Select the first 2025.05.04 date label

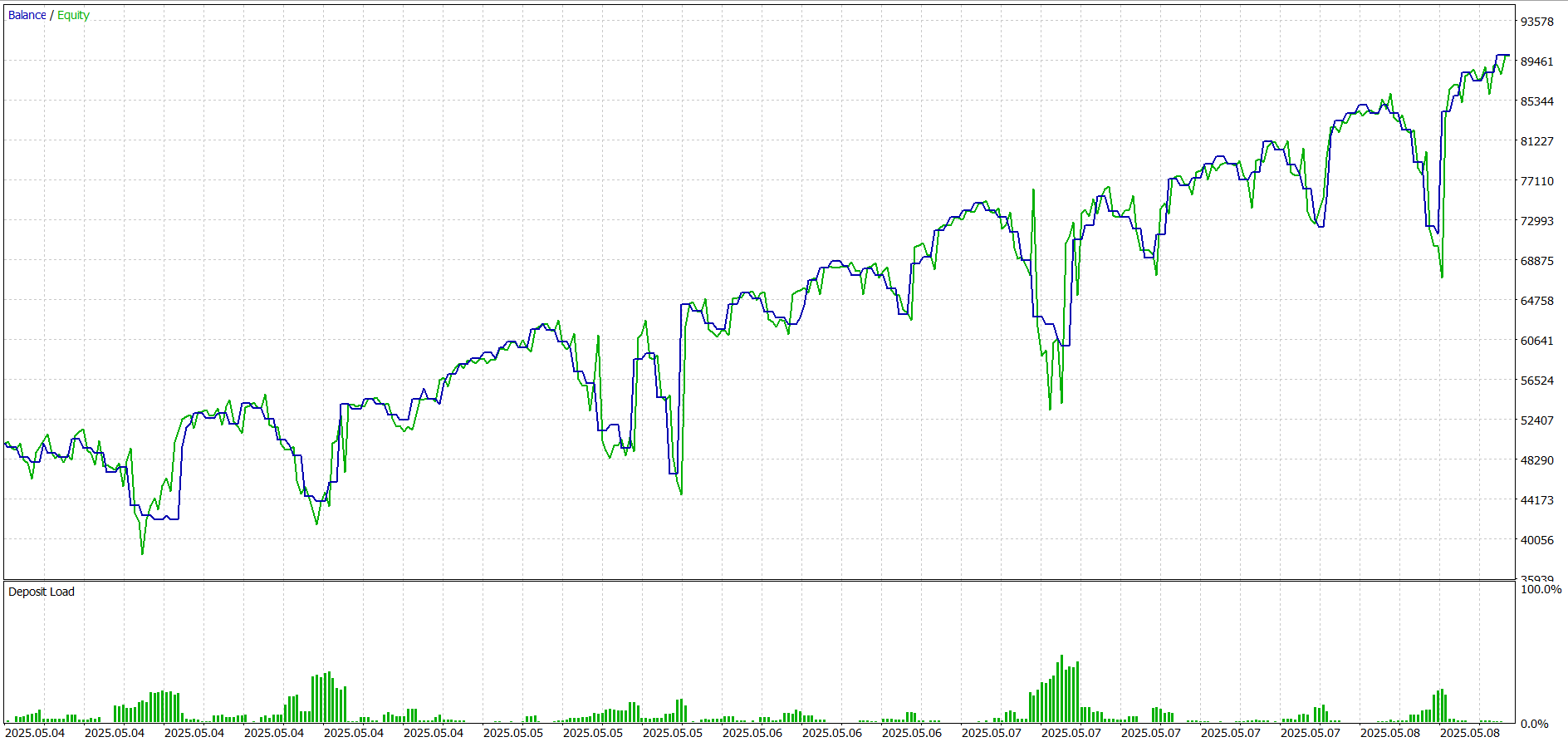point(35,733)
